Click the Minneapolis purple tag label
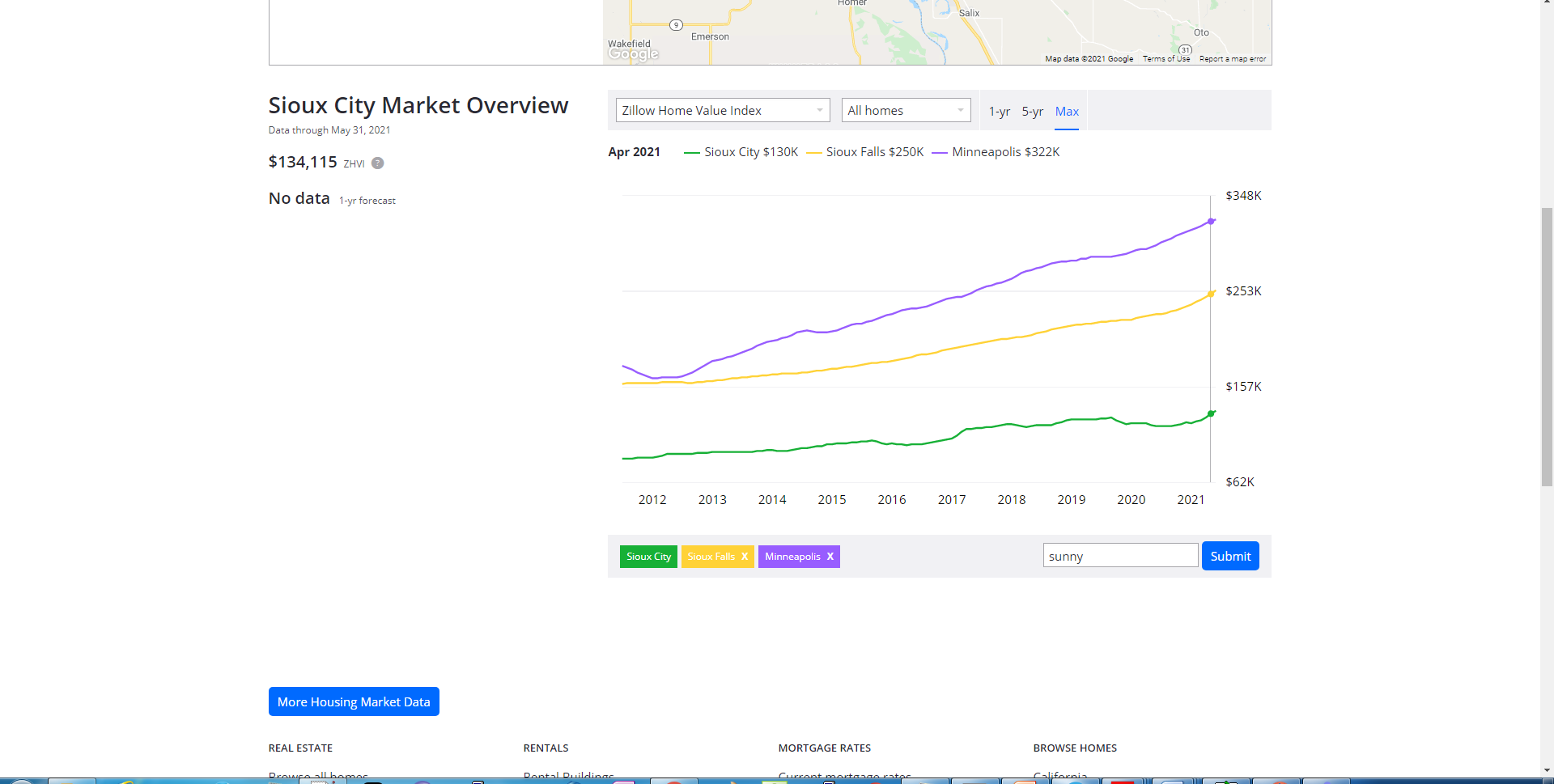This screenshot has height=784, width=1554. (792, 557)
